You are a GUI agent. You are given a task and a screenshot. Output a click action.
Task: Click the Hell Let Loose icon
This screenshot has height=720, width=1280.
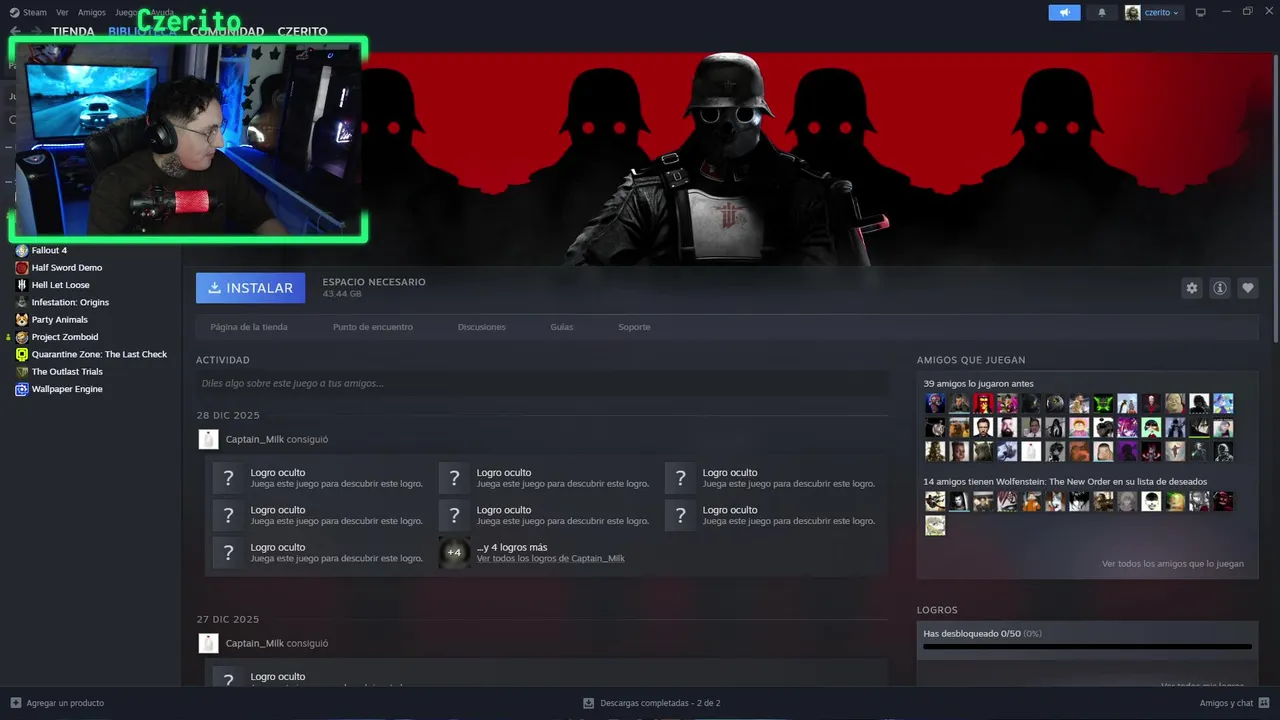pyautogui.click(x=22, y=285)
